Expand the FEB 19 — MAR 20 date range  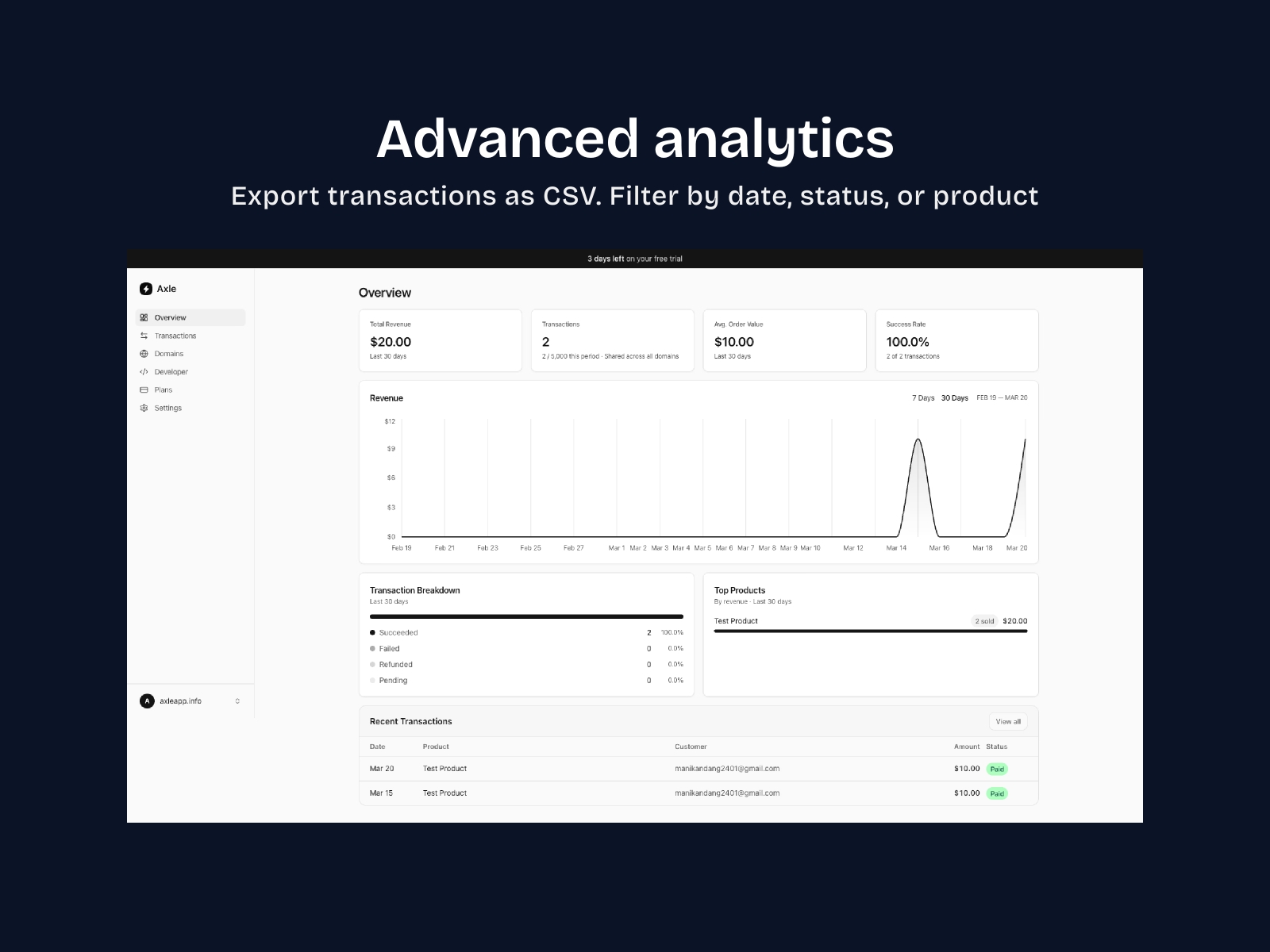coord(1002,397)
